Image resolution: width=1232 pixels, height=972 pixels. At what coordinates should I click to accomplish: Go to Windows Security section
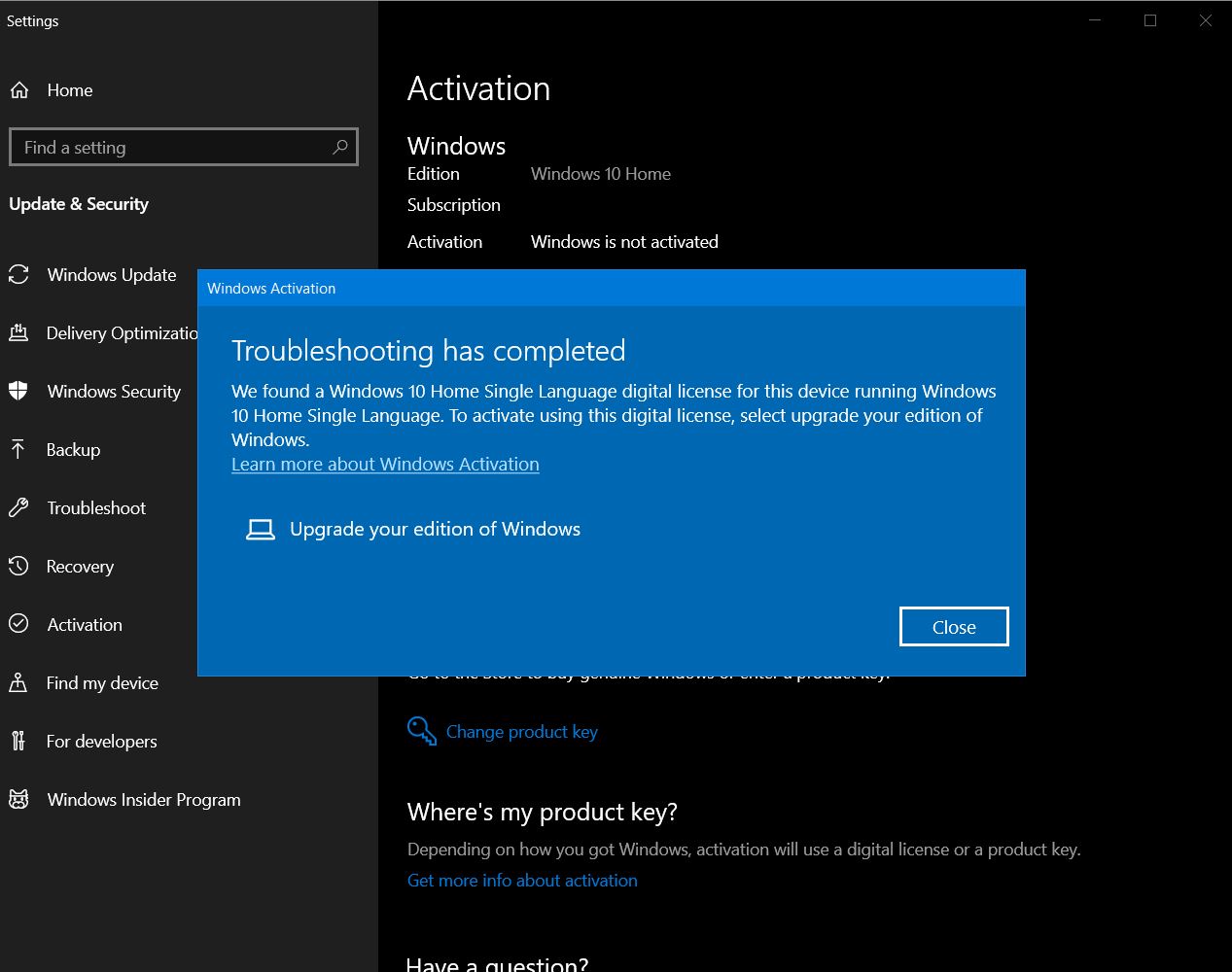pyautogui.click(x=114, y=392)
